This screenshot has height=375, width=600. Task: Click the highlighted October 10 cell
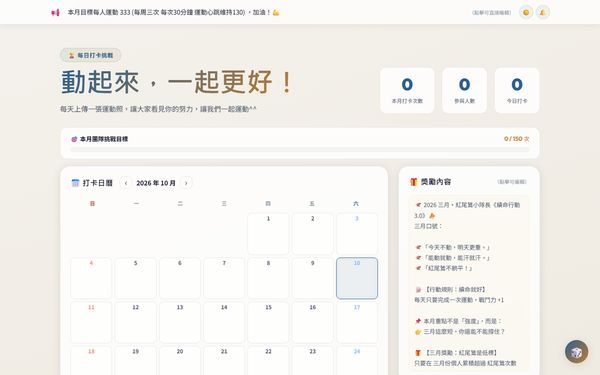357,278
